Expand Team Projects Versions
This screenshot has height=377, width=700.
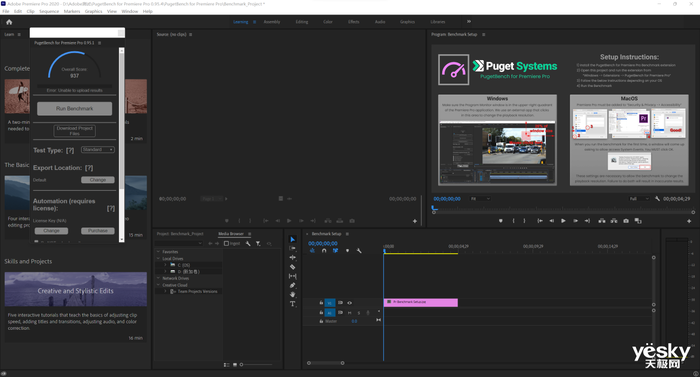165,291
